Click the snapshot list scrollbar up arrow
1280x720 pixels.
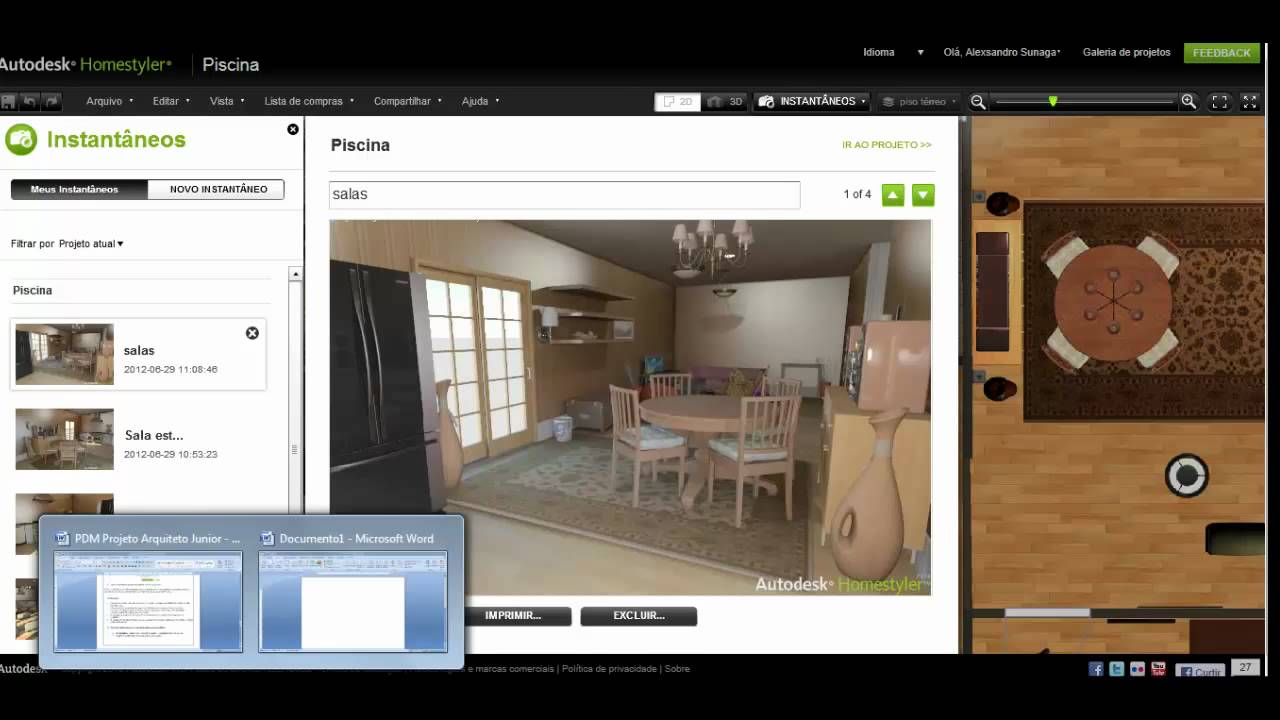(x=295, y=274)
